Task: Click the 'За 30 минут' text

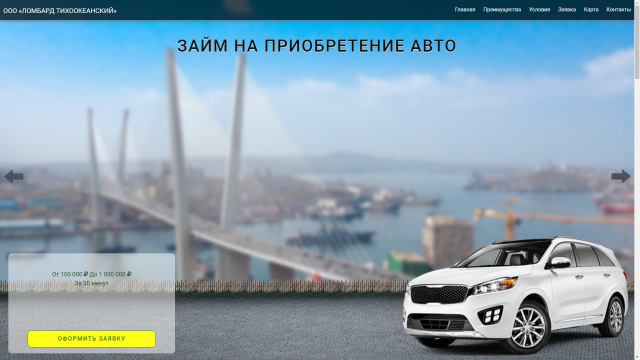Action: click(x=91, y=283)
